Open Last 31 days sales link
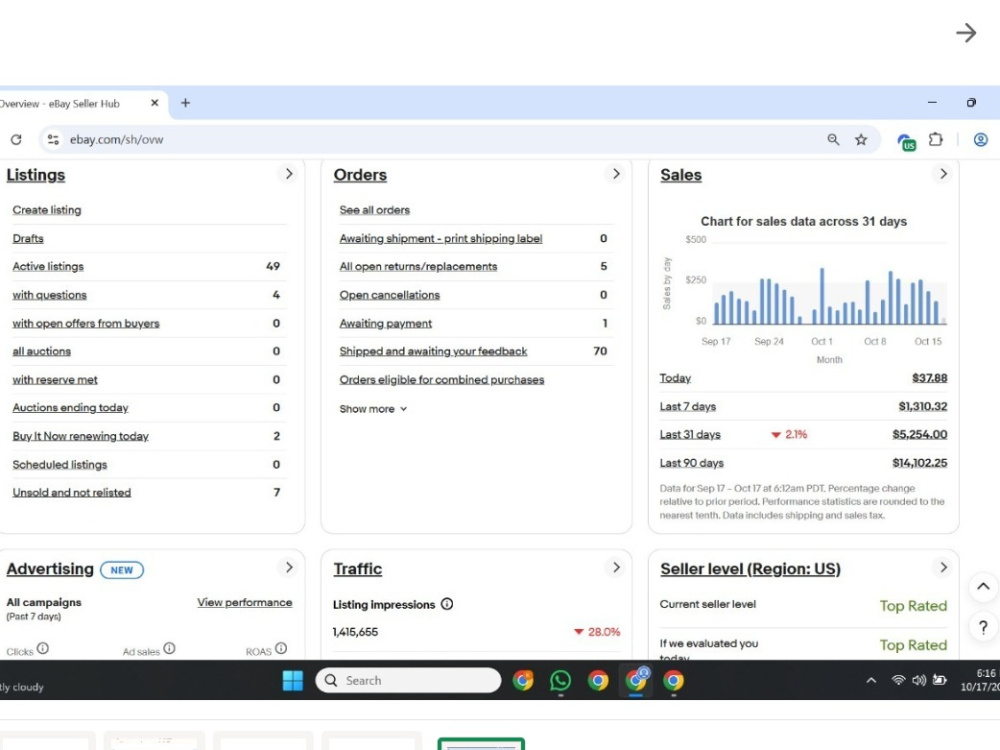Viewport: 1000px width, 750px height. click(690, 434)
